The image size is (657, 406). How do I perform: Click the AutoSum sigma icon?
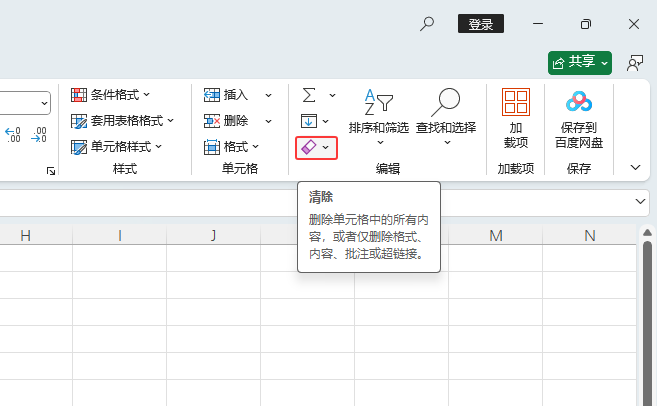(x=309, y=95)
